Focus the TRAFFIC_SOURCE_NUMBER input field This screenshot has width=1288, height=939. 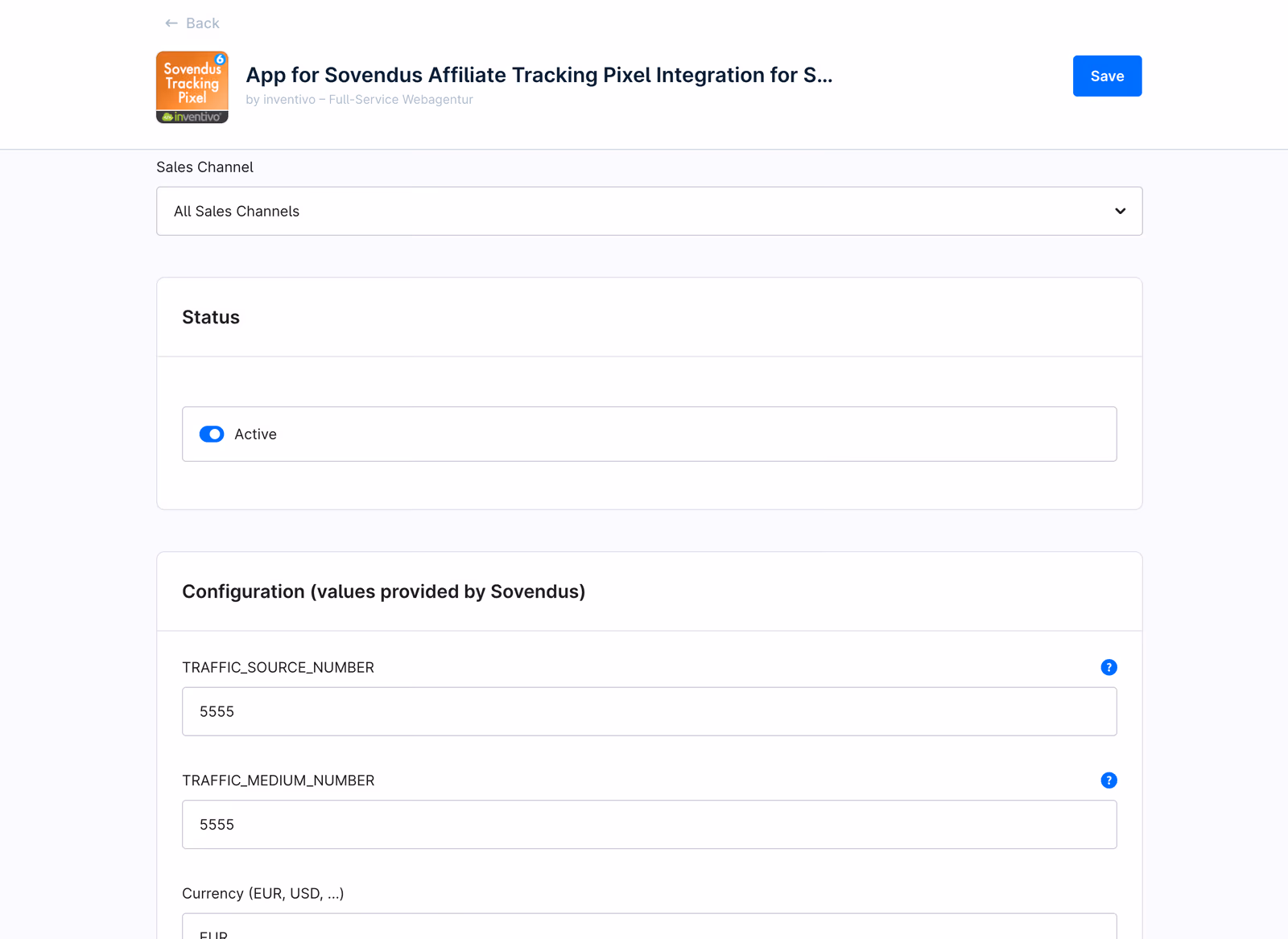tap(650, 711)
